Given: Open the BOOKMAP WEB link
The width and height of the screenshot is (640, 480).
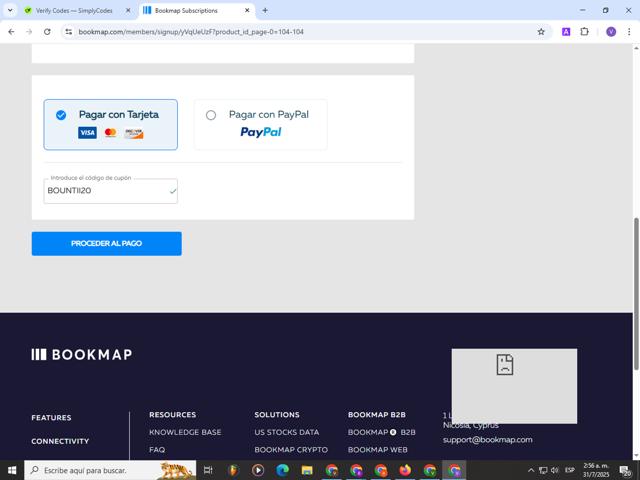Looking at the screenshot, I should tap(378, 449).
